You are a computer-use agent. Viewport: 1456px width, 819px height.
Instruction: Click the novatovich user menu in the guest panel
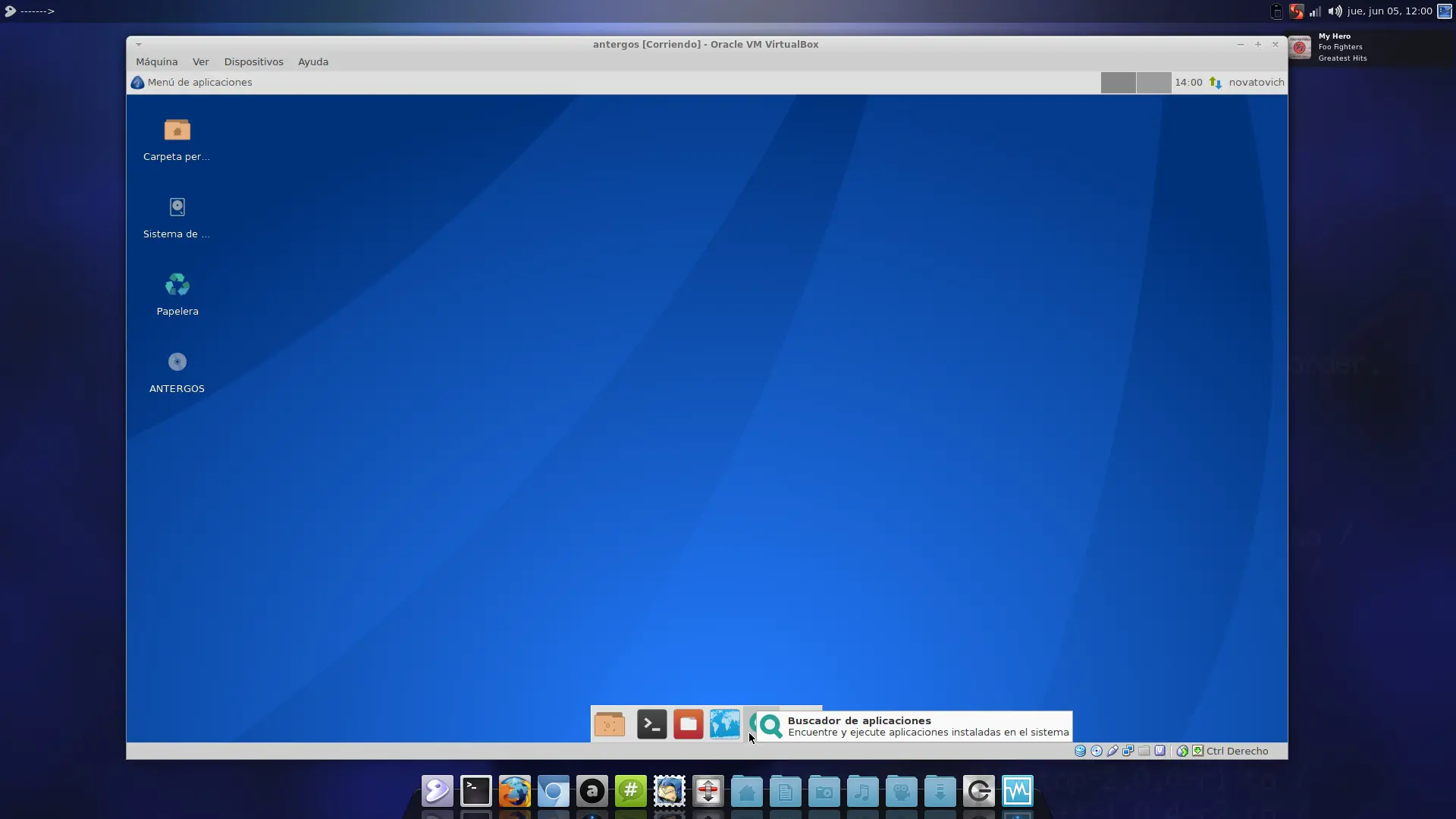click(x=1256, y=83)
